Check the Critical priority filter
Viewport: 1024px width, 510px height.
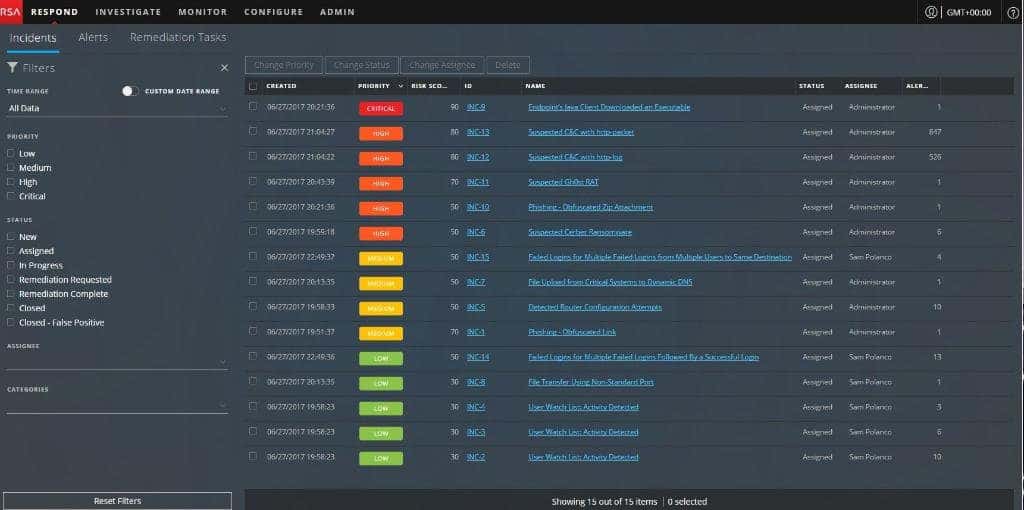pyautogui.click(x=10, y=196)
